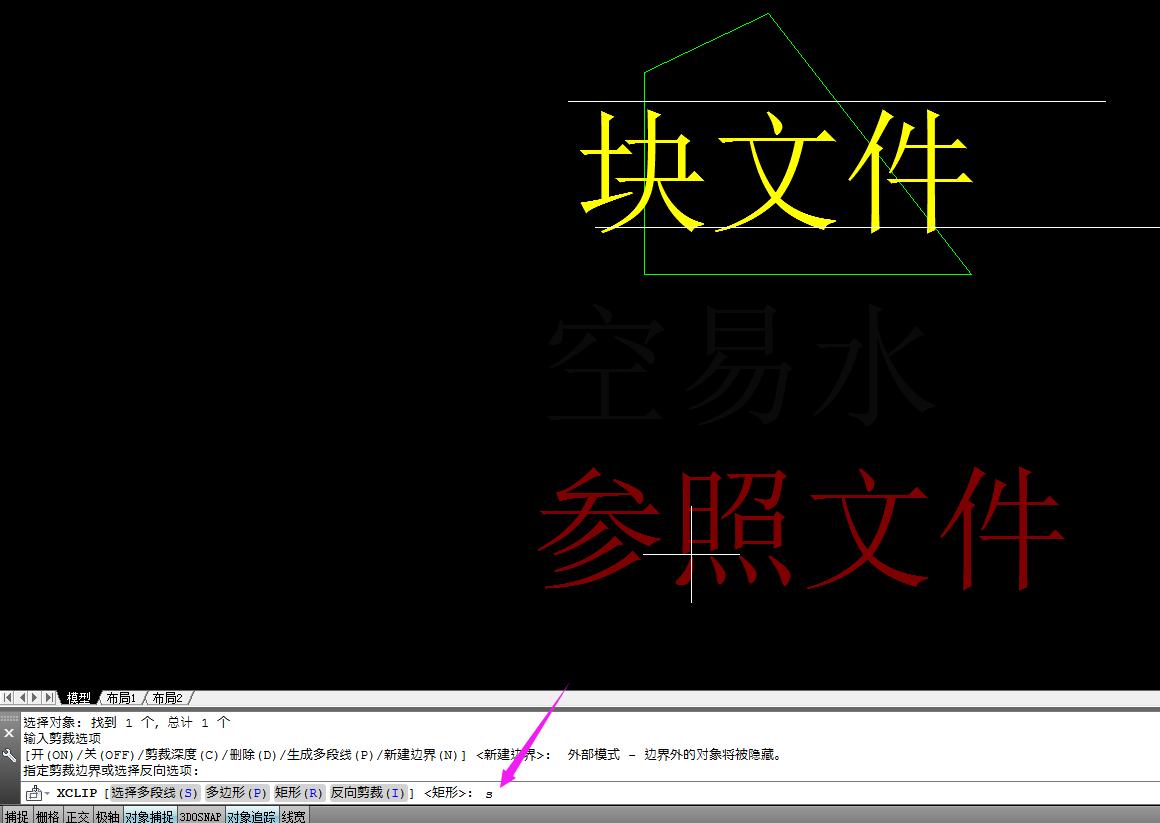The image size is (1160, 823).
Task: Select the yellow 块文件 text block
Action: 775,170
